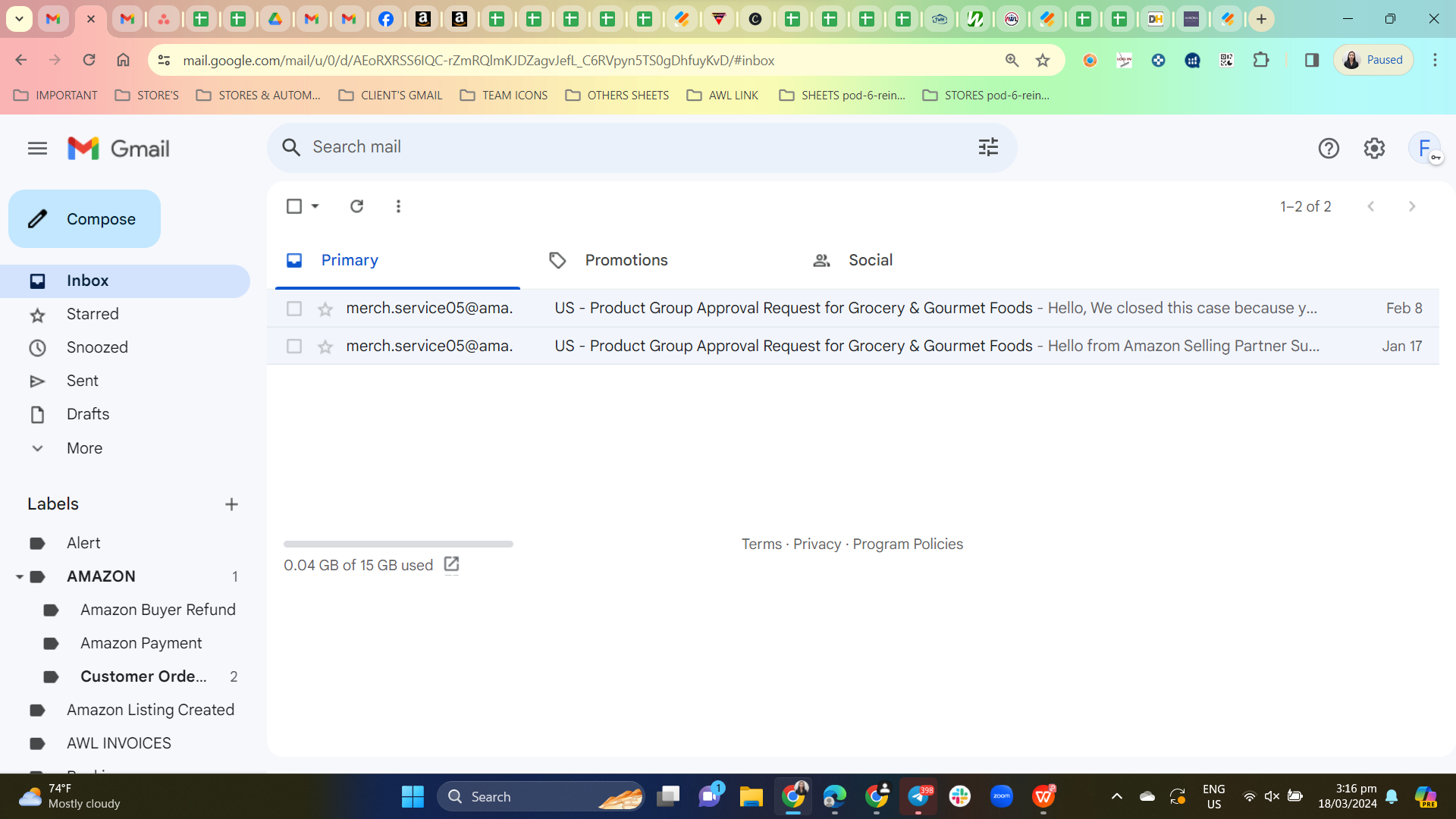This screenshot has height=819, width=1456.
Task: Open the select dropdown arrow
Action: [315, 206]
